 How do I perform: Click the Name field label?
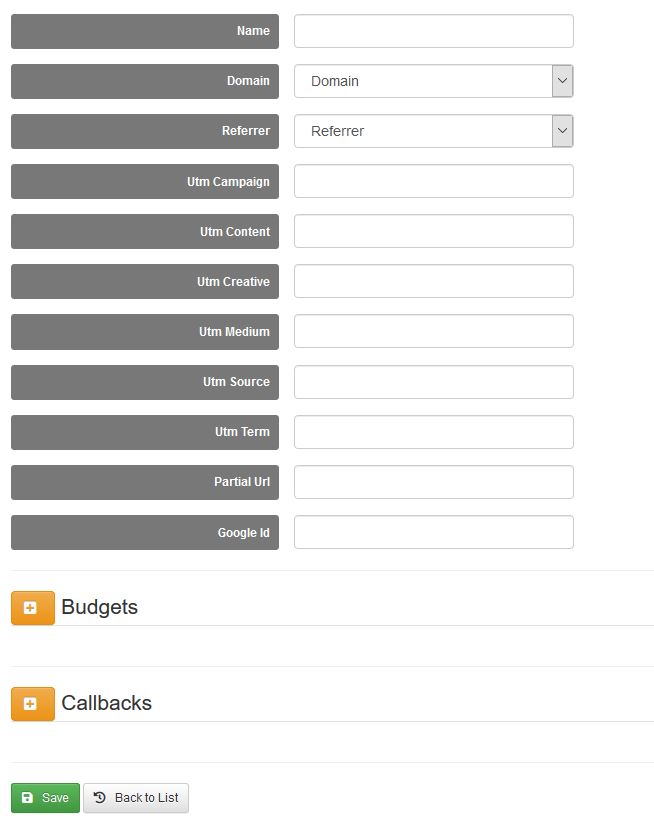click(253, 31)
